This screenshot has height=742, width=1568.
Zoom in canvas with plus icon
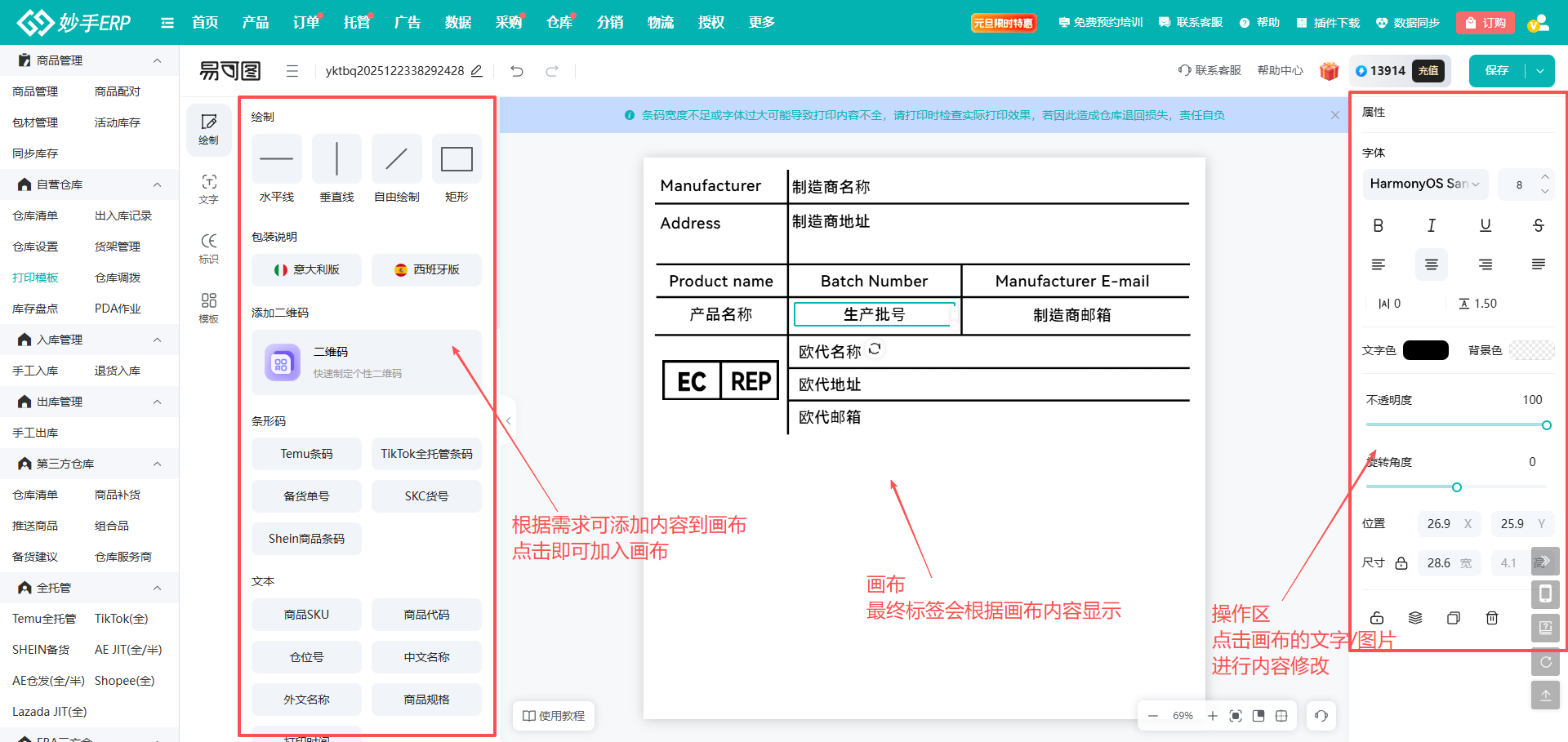(1213, 716)
